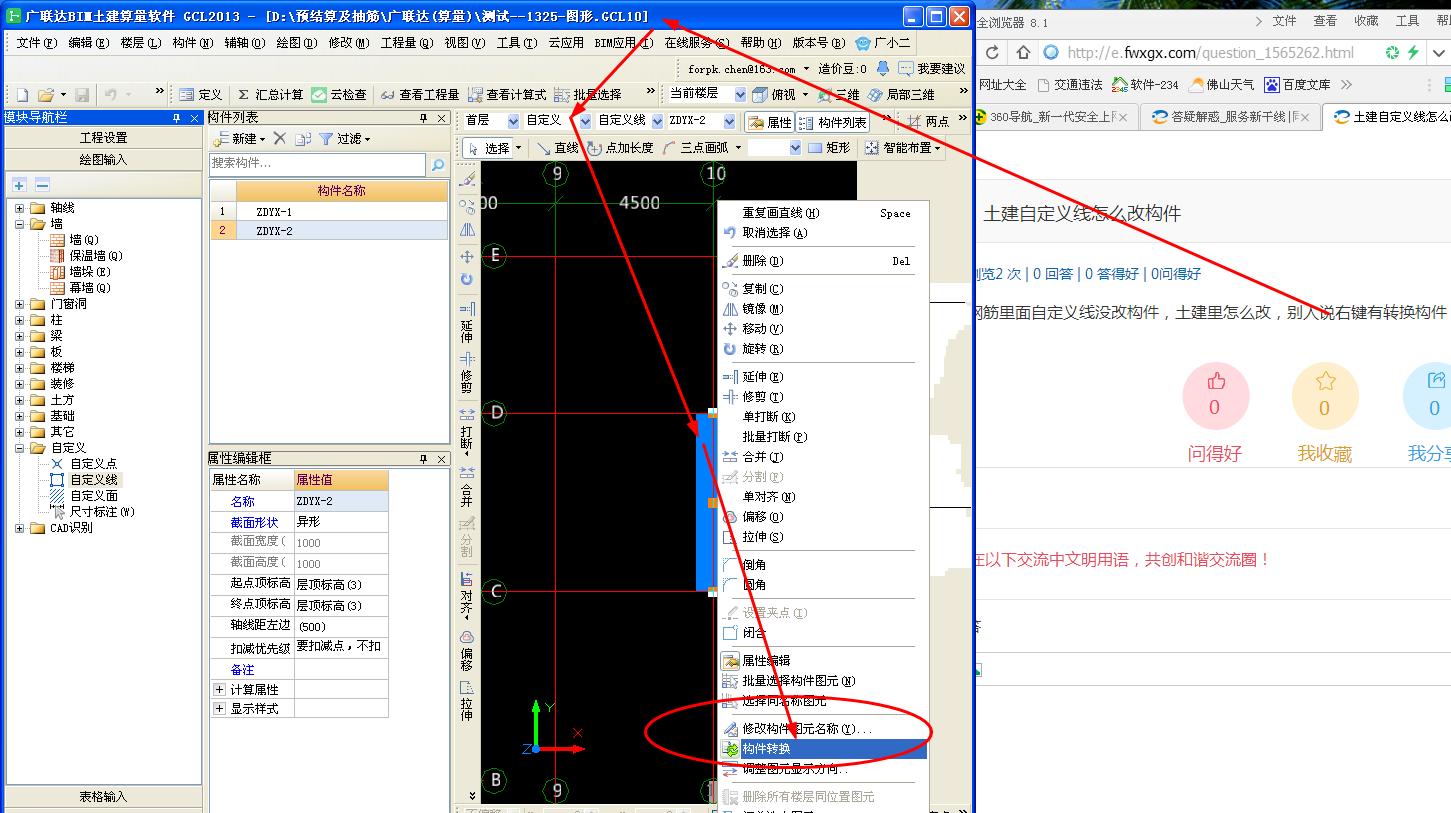Expand the 显示样式 property group
Viewport: 1451px width, 813px height.
click(x=219, y=709)
